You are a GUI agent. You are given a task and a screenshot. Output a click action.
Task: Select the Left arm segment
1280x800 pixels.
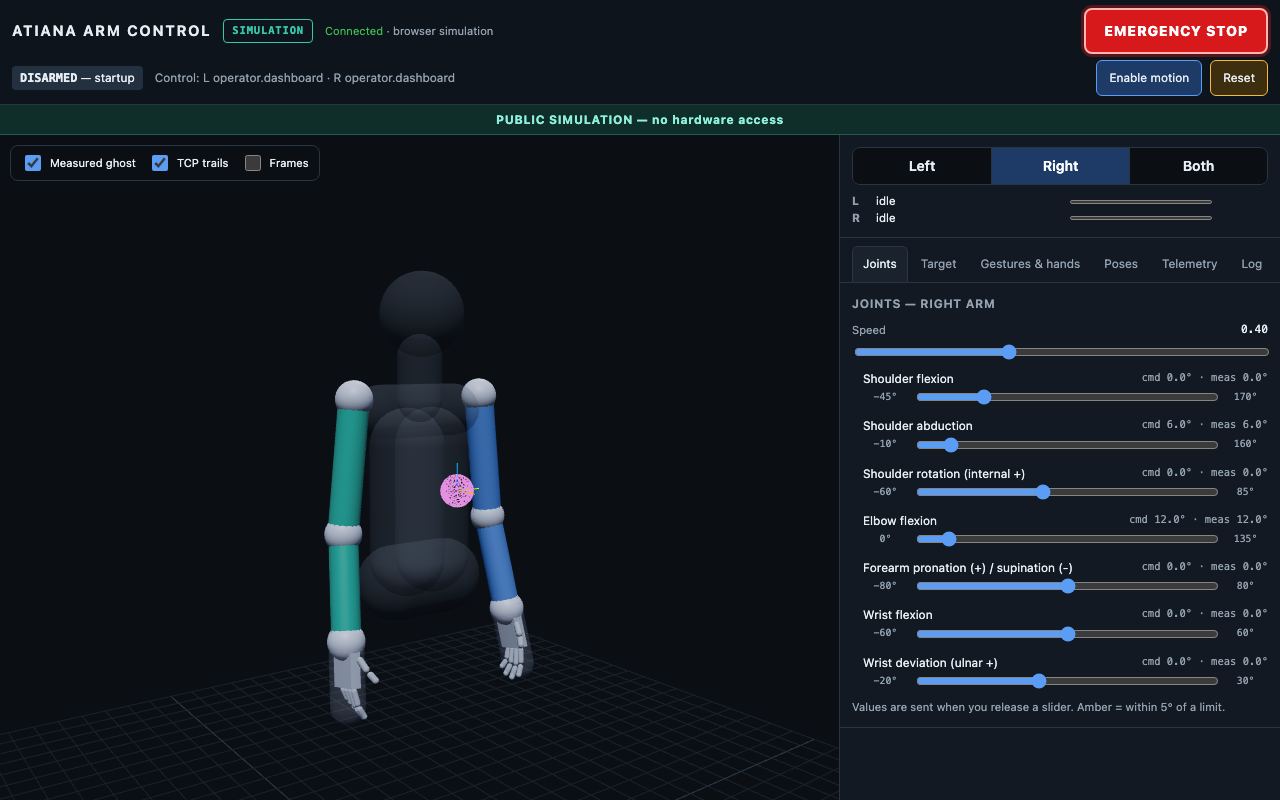pyautogui.click(x=922, y=166)
